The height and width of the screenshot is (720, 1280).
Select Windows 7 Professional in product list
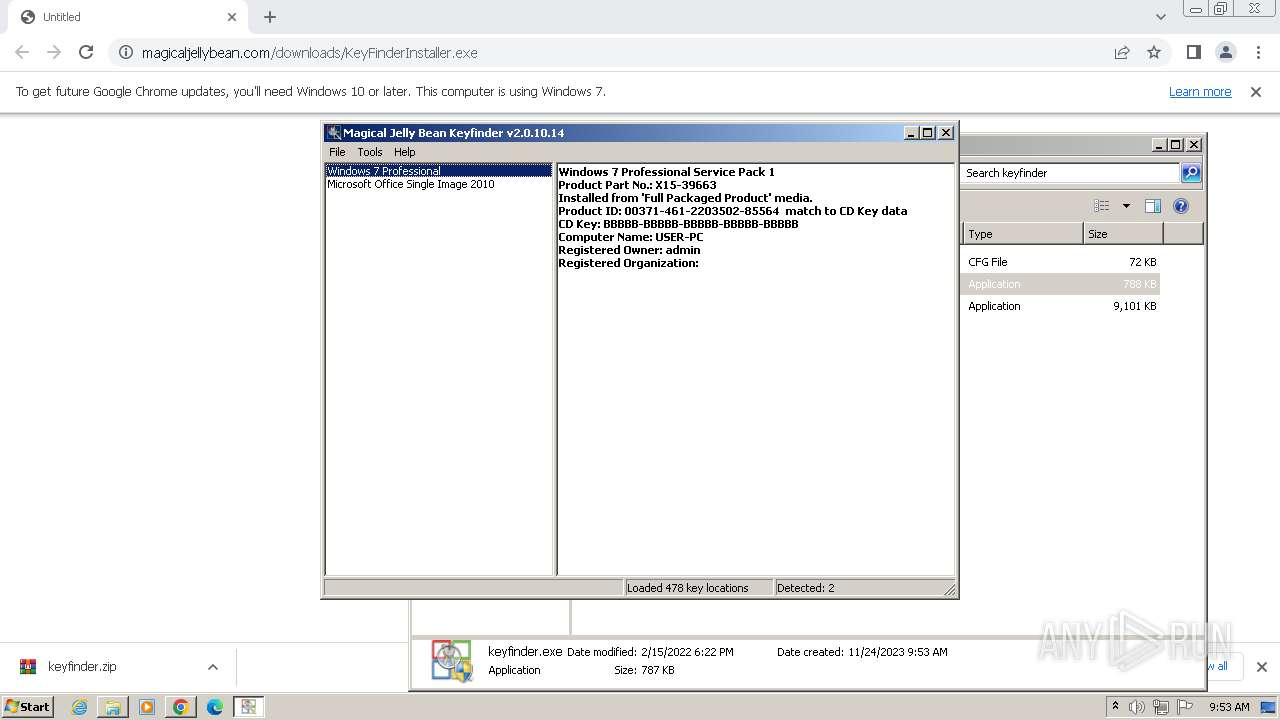click(438, 171)
